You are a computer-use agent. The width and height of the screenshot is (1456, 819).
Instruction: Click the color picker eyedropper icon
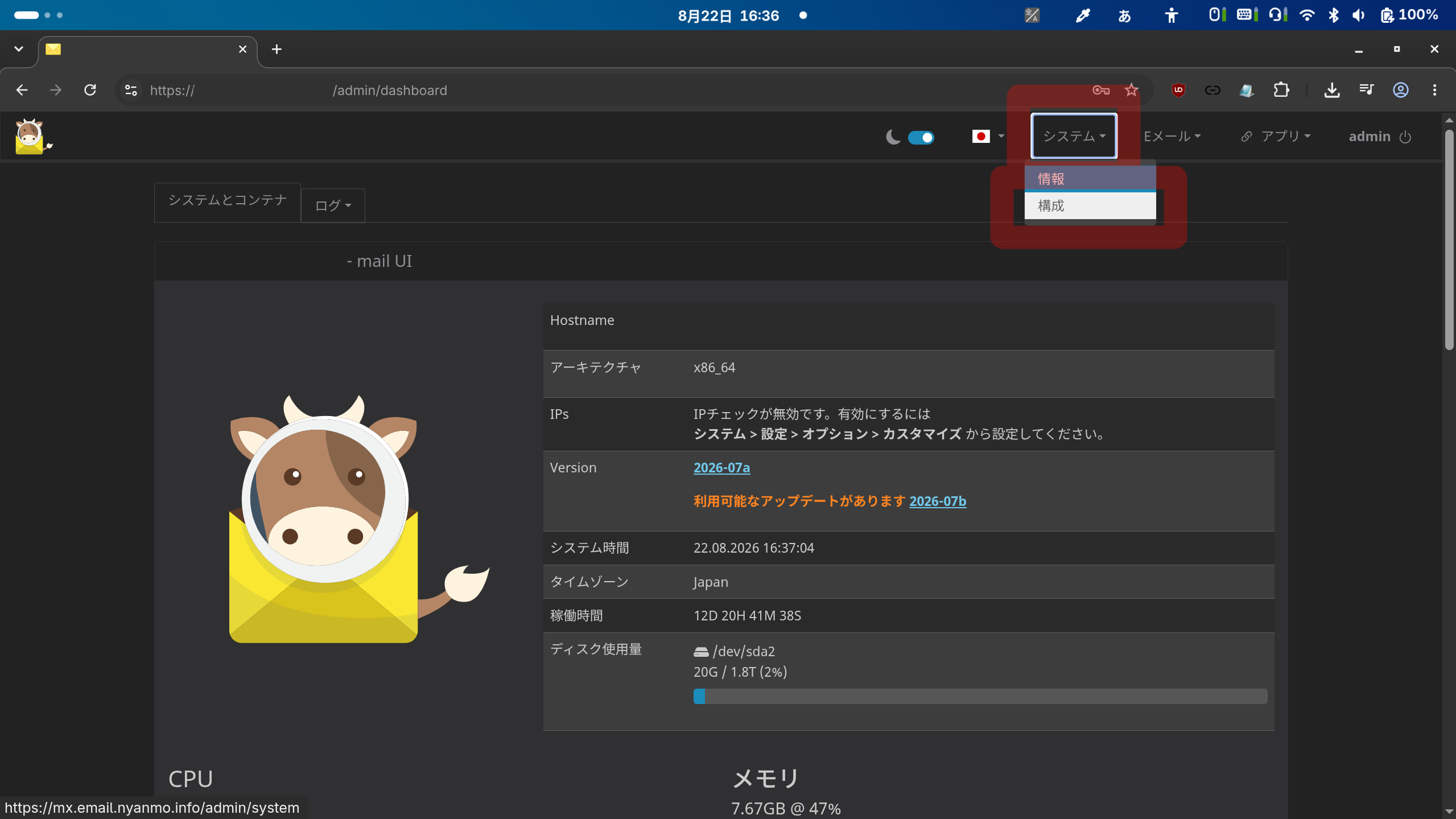(1082, 15)
